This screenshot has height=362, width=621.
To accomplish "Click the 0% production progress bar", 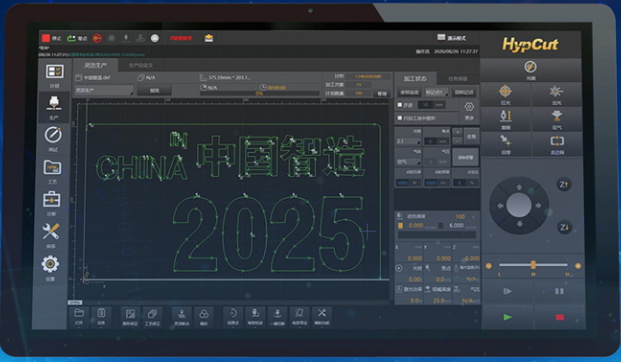I will click(259, 93).
